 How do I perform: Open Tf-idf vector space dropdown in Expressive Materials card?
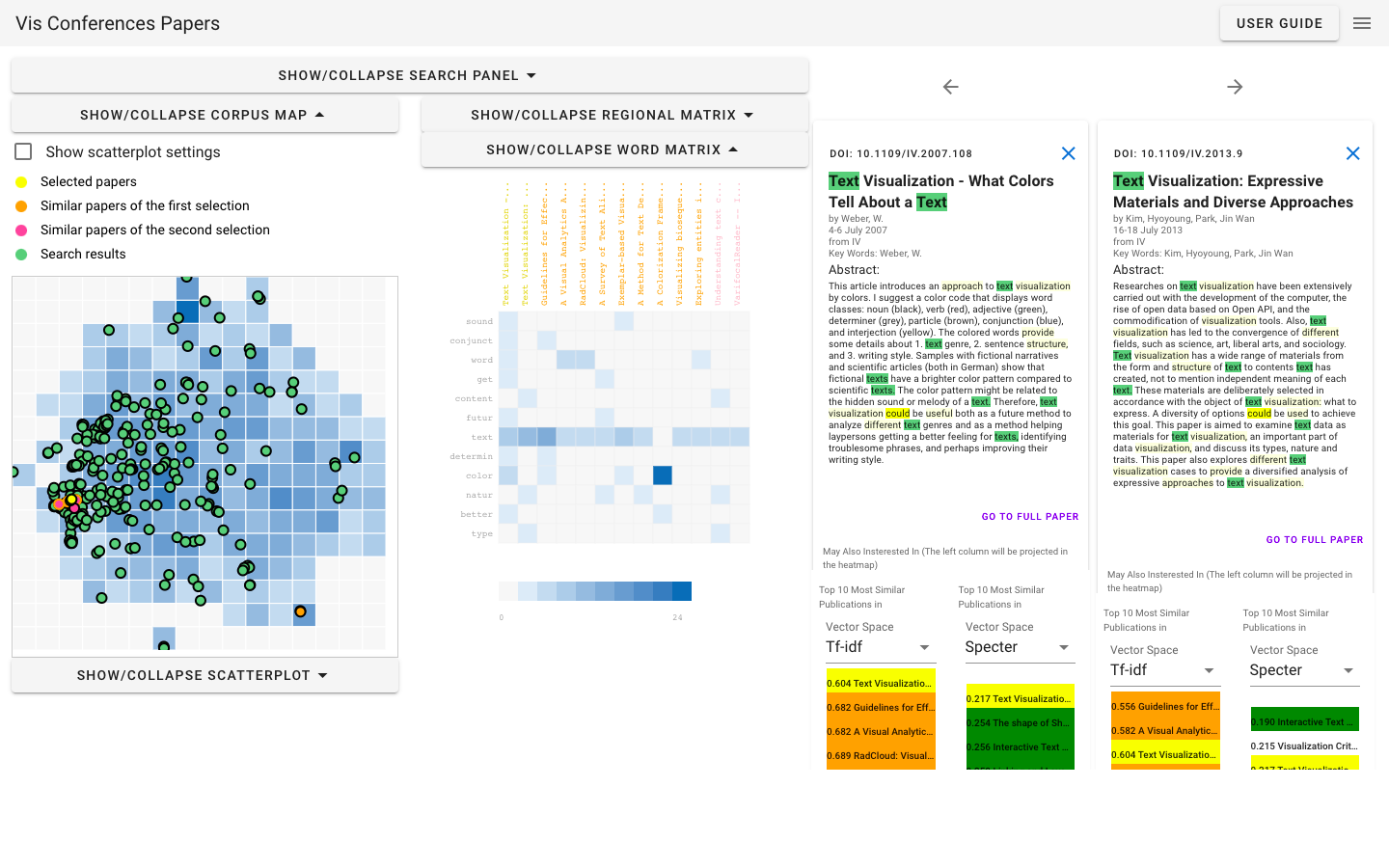click(x=1164, y=670)
